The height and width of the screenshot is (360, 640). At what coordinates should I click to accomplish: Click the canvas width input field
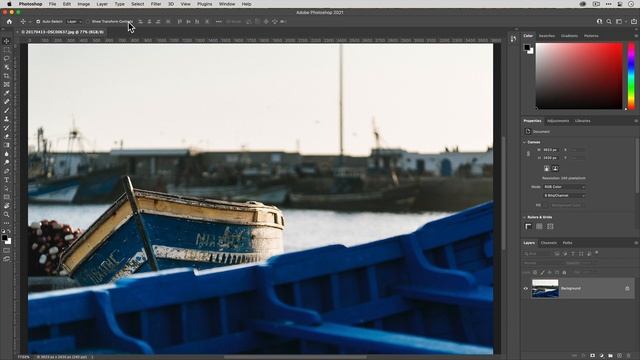click(x=550, y=150)
